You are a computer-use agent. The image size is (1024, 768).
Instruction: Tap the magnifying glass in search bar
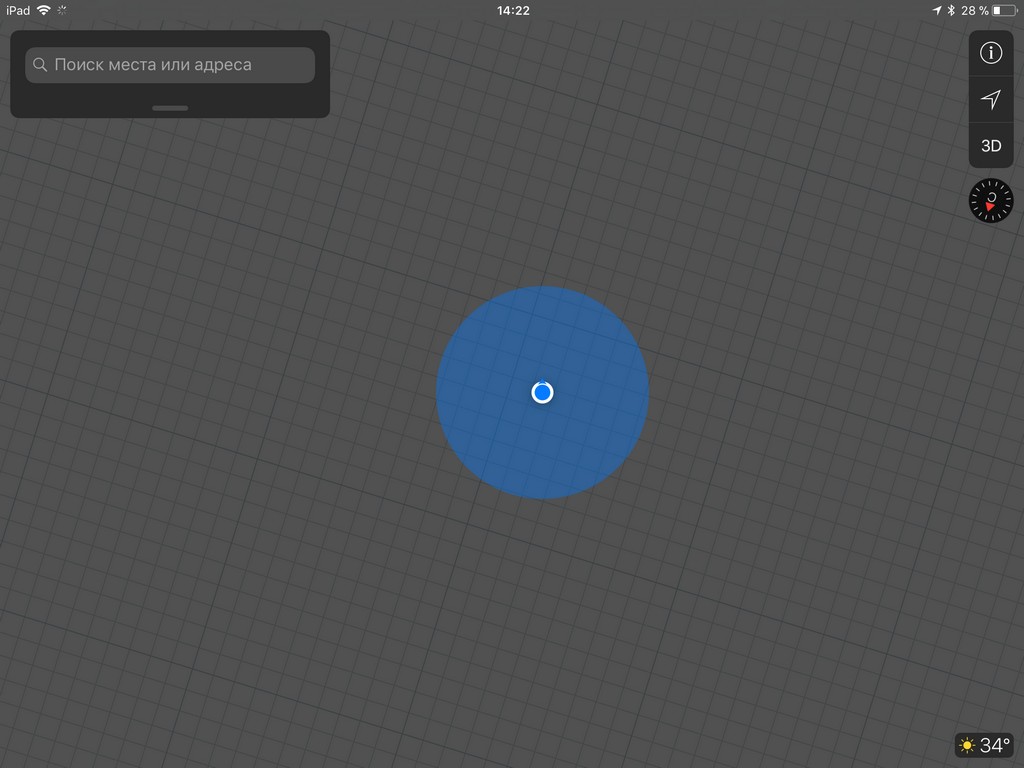pyautogui.click(x=40, y=65)
